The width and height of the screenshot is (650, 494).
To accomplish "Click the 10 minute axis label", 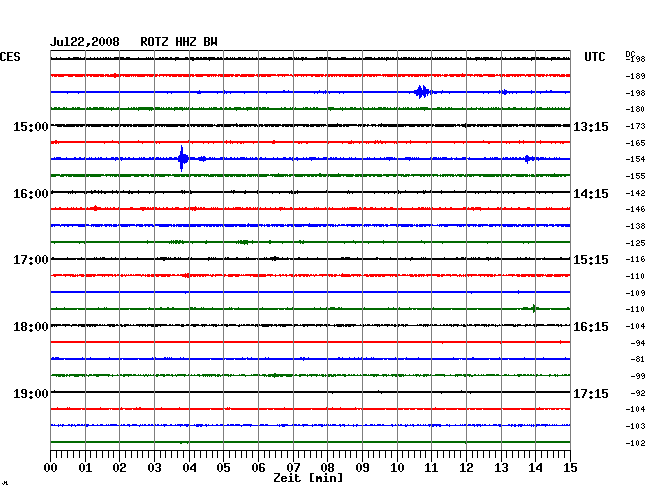I will point(397,468).
